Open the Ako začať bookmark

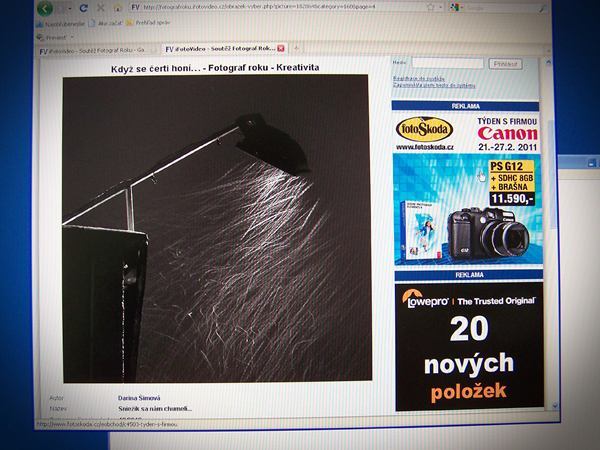[x=106, y=23]
